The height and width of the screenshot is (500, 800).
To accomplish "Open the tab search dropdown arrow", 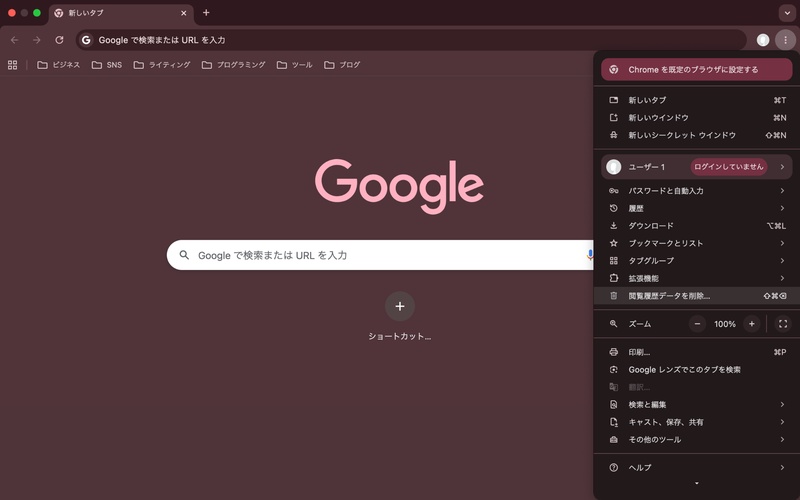I will (x=787, y=13).
